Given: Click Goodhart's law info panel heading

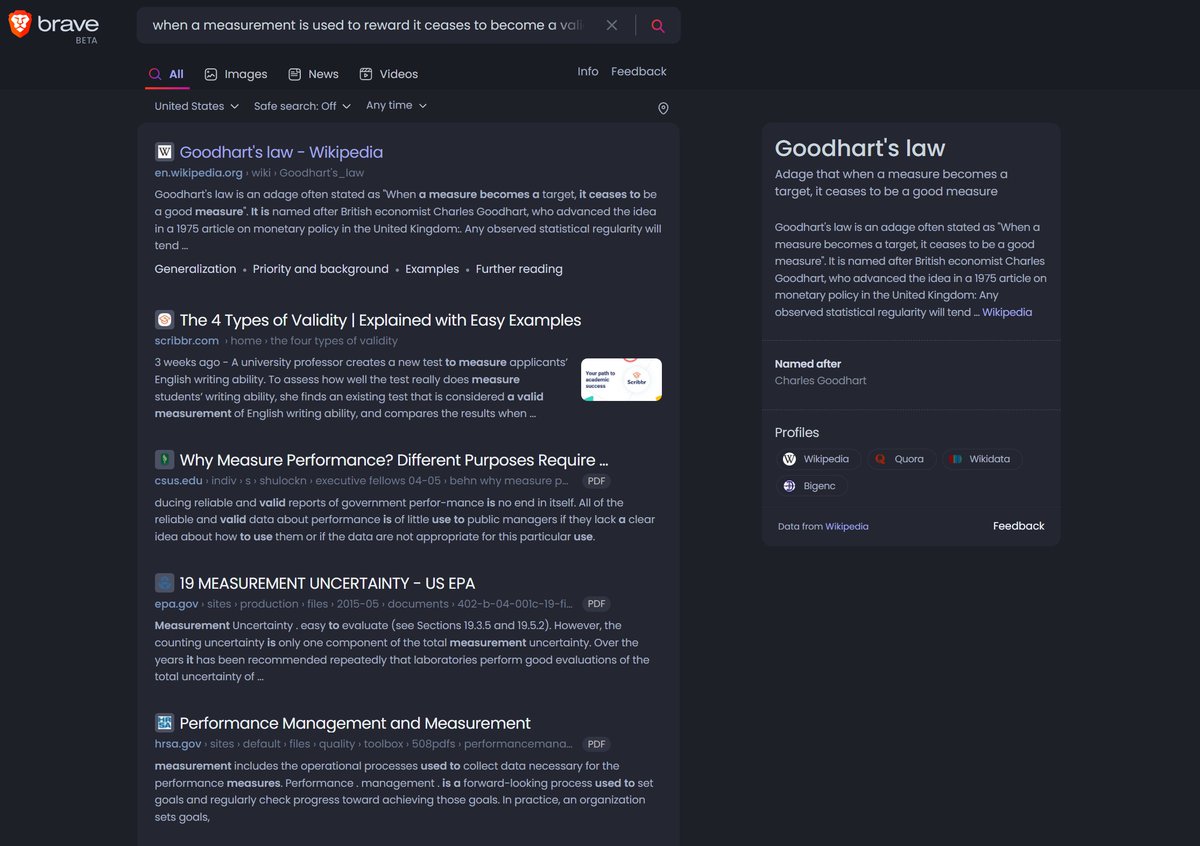Looking at the screenshot, I should (x=860, y=148).
